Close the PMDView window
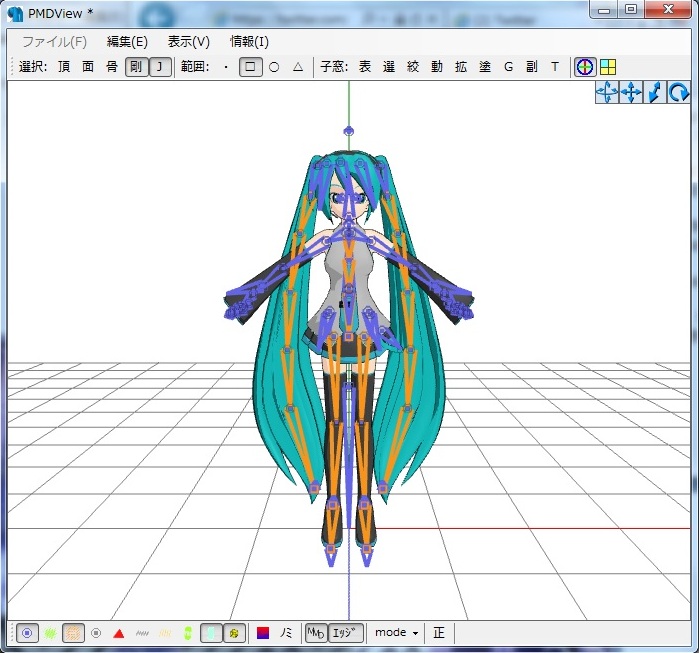 [667, 9]
